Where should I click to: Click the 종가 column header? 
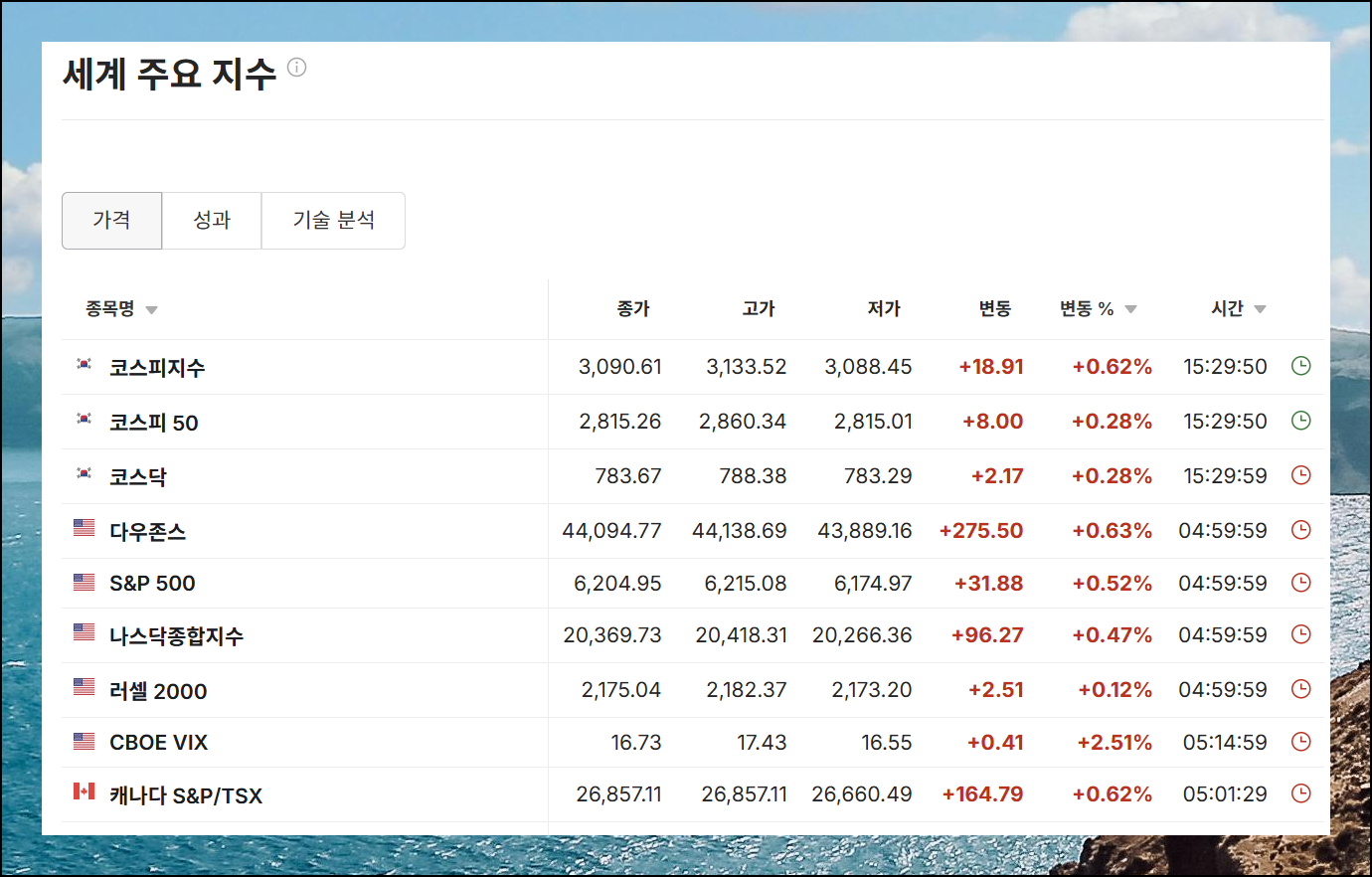click(633, 309)
